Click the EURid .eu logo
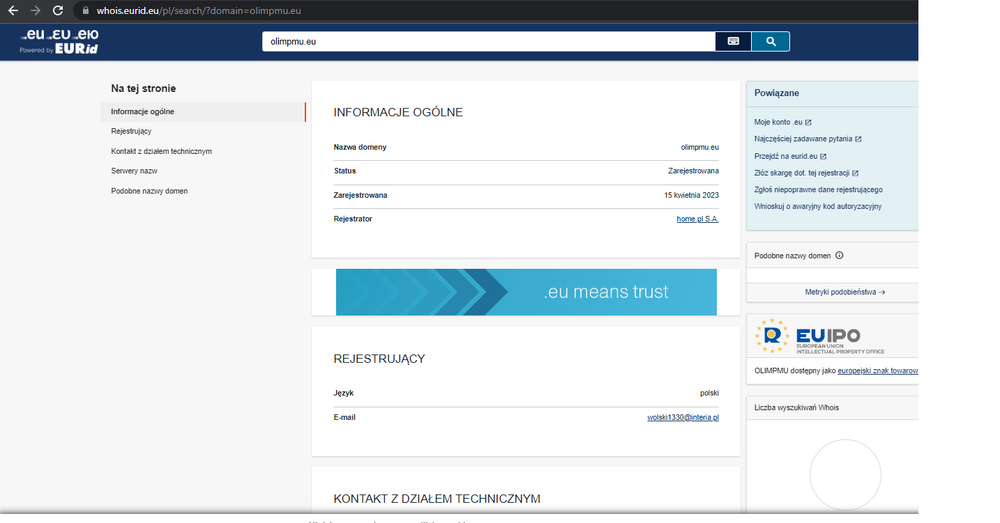 [59, 41]
